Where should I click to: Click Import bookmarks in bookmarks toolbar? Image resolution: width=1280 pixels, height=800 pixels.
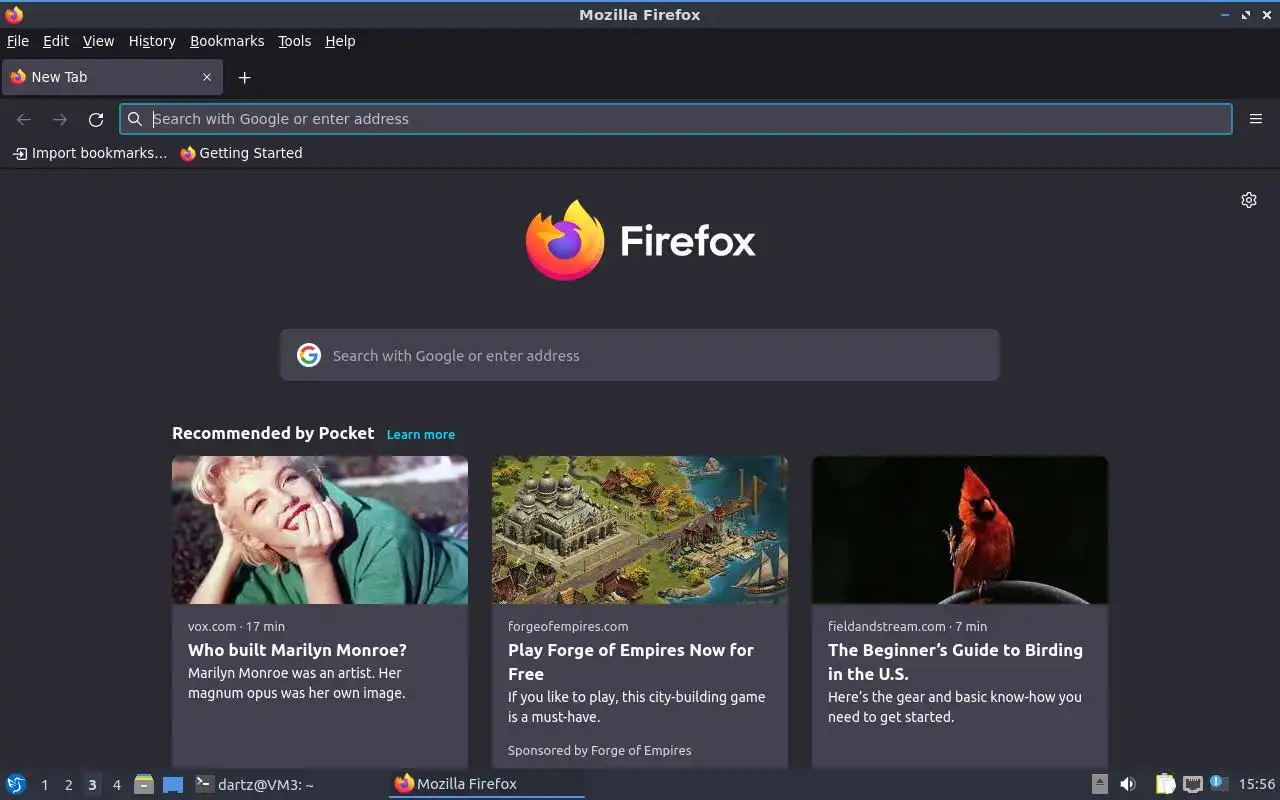click(90, 153)
